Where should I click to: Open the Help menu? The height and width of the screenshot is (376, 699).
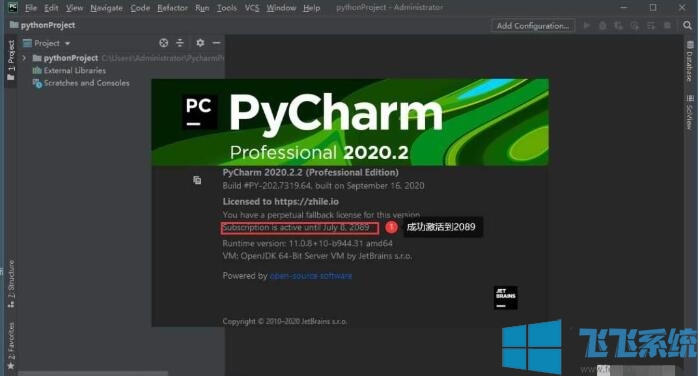pos(312,8)
